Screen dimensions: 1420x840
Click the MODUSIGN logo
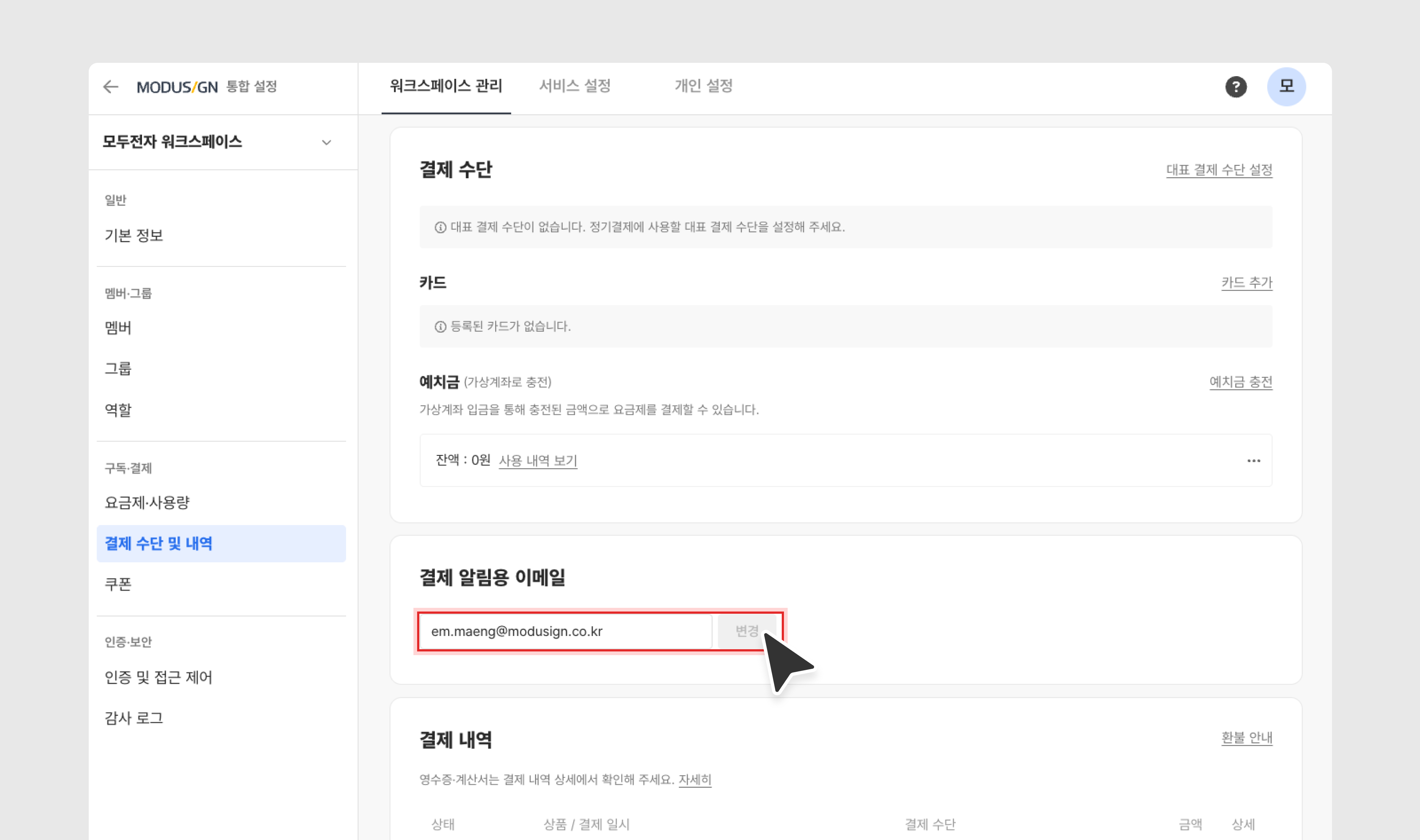tap(177, 87)
